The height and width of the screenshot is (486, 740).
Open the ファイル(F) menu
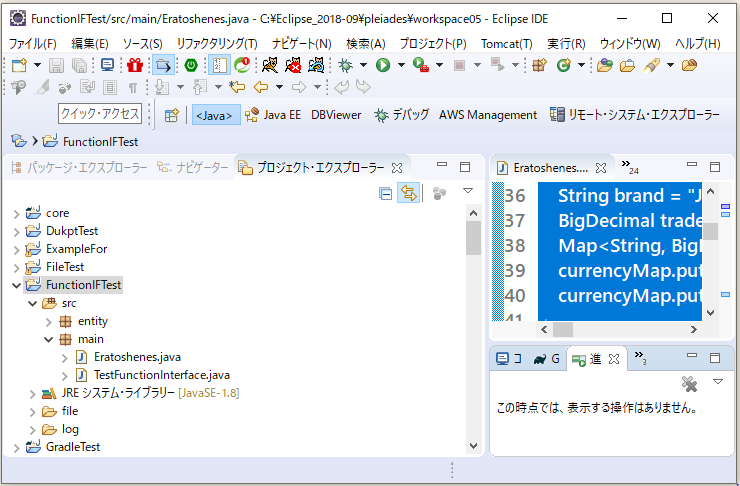coord(33,44)
